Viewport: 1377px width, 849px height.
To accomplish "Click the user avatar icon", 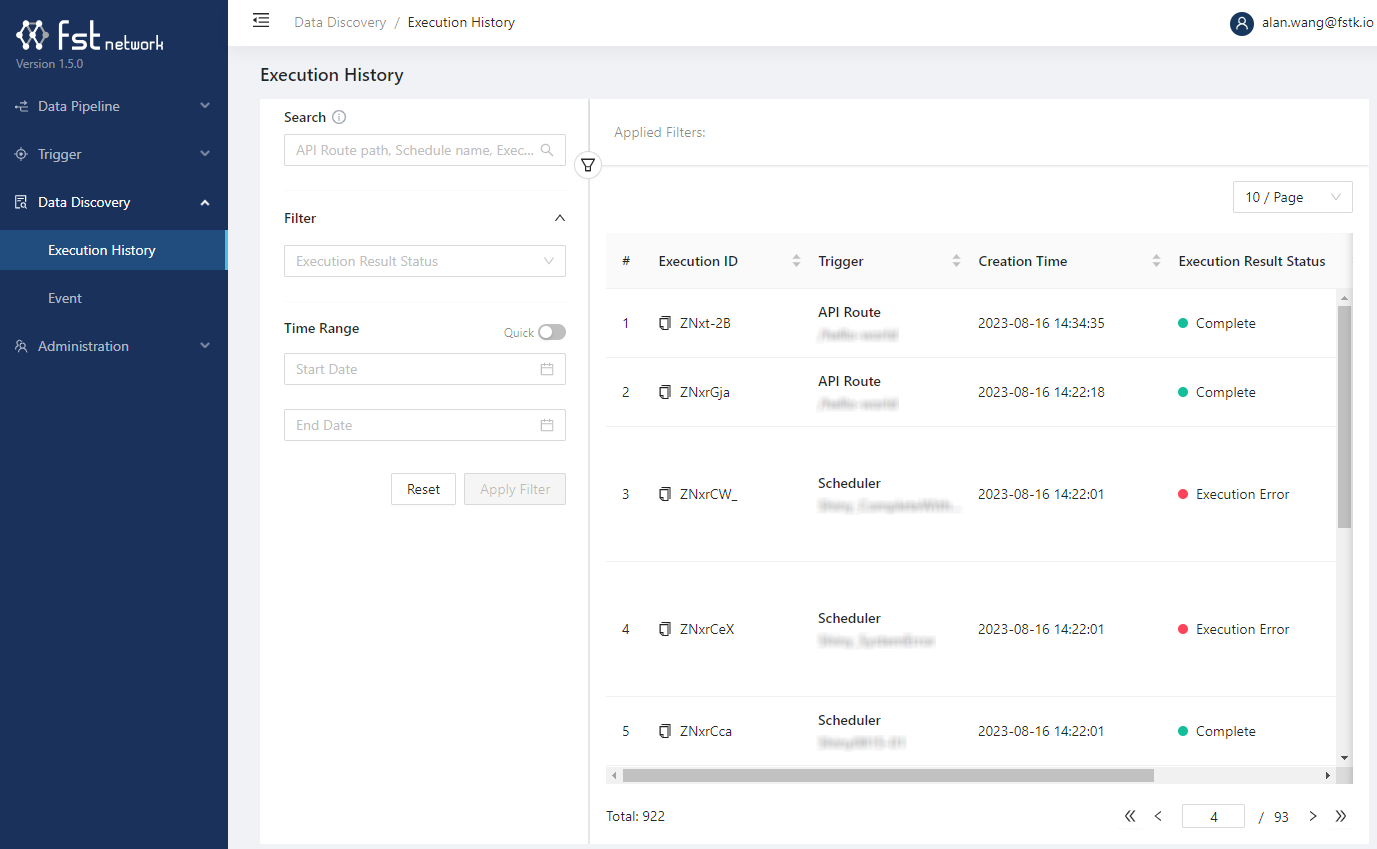I will pos(1241,23).
